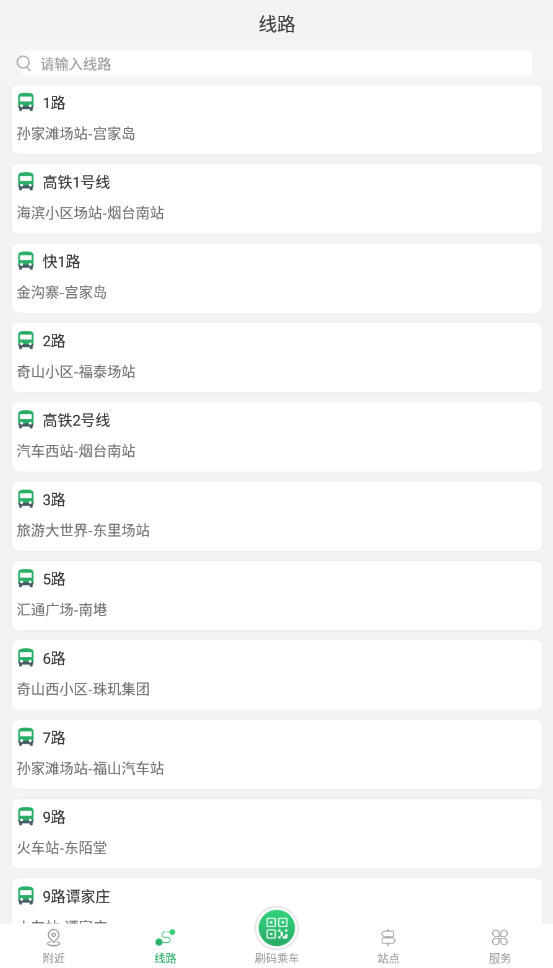Select route 5路 汇通广场-南堆

coord(276,595)
